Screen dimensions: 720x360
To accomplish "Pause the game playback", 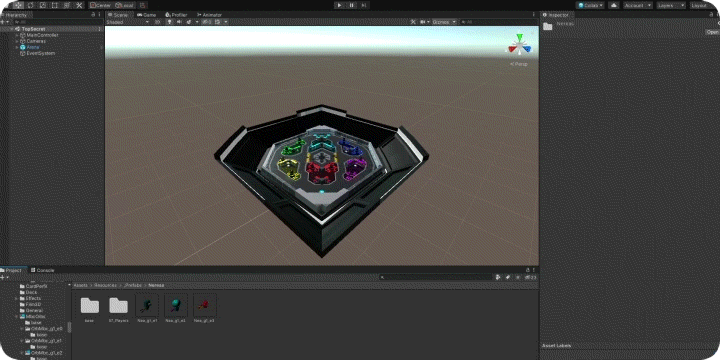I will click(352, 5).
